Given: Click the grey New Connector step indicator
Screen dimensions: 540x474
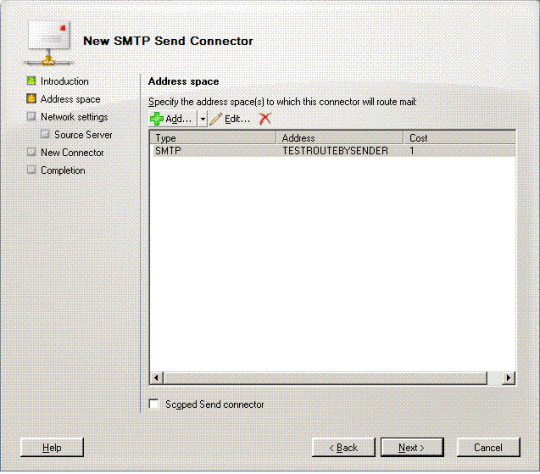Looking at the screenshot, I should (x=31, y=152).
